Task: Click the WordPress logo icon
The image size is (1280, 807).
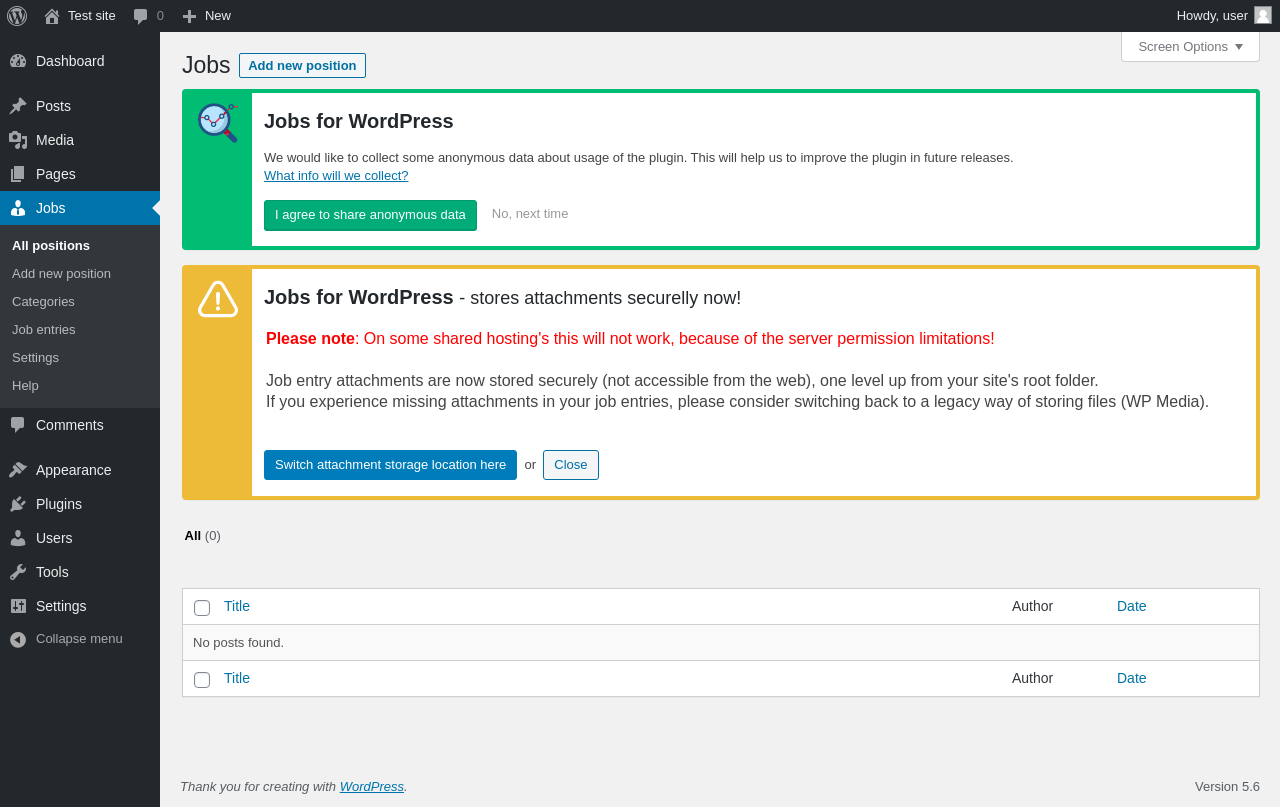Action: coord(17,16)
